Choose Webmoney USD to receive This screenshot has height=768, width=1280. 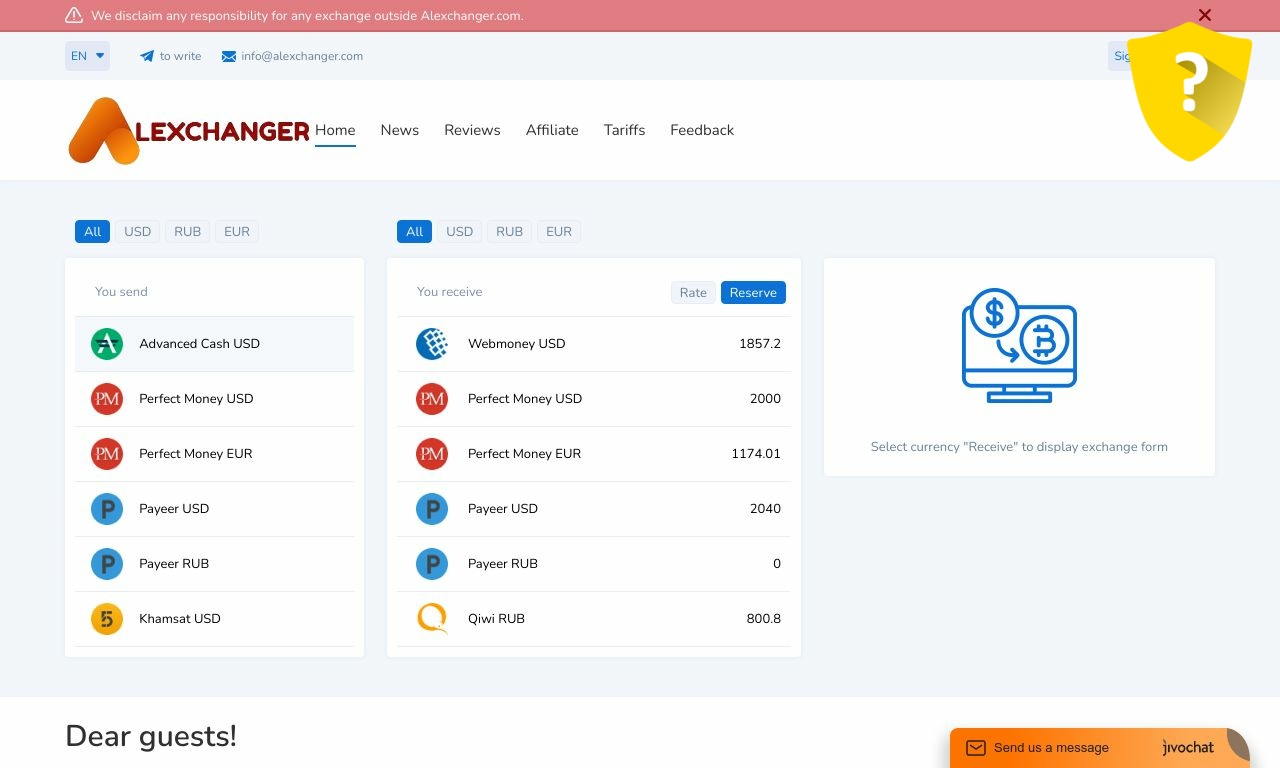click(x=594, y=344)
